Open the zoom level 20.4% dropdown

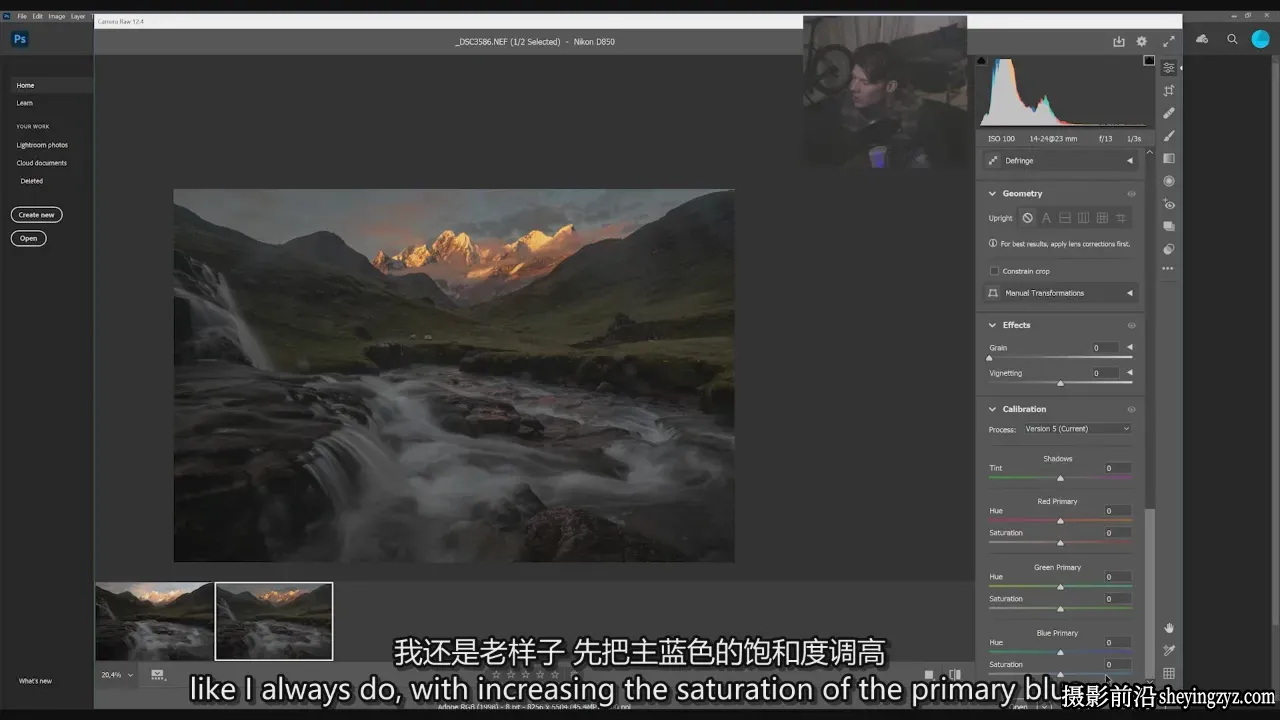pos(117,675)
